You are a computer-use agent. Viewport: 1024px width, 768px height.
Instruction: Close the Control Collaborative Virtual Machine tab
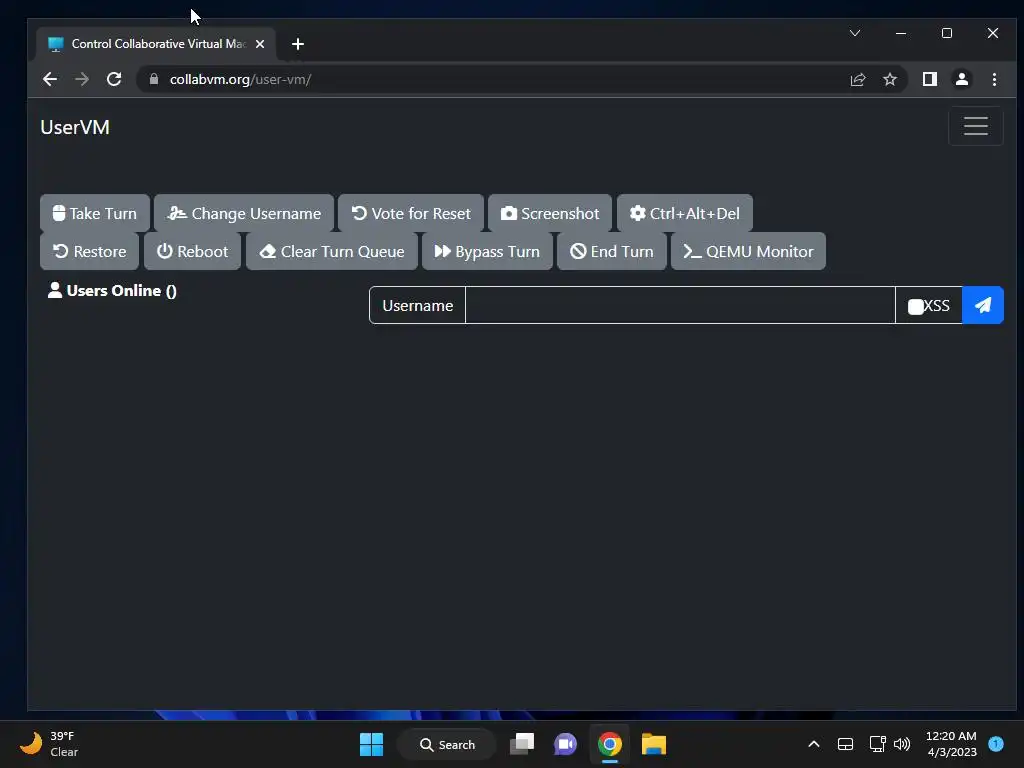[x=260, y=44]
